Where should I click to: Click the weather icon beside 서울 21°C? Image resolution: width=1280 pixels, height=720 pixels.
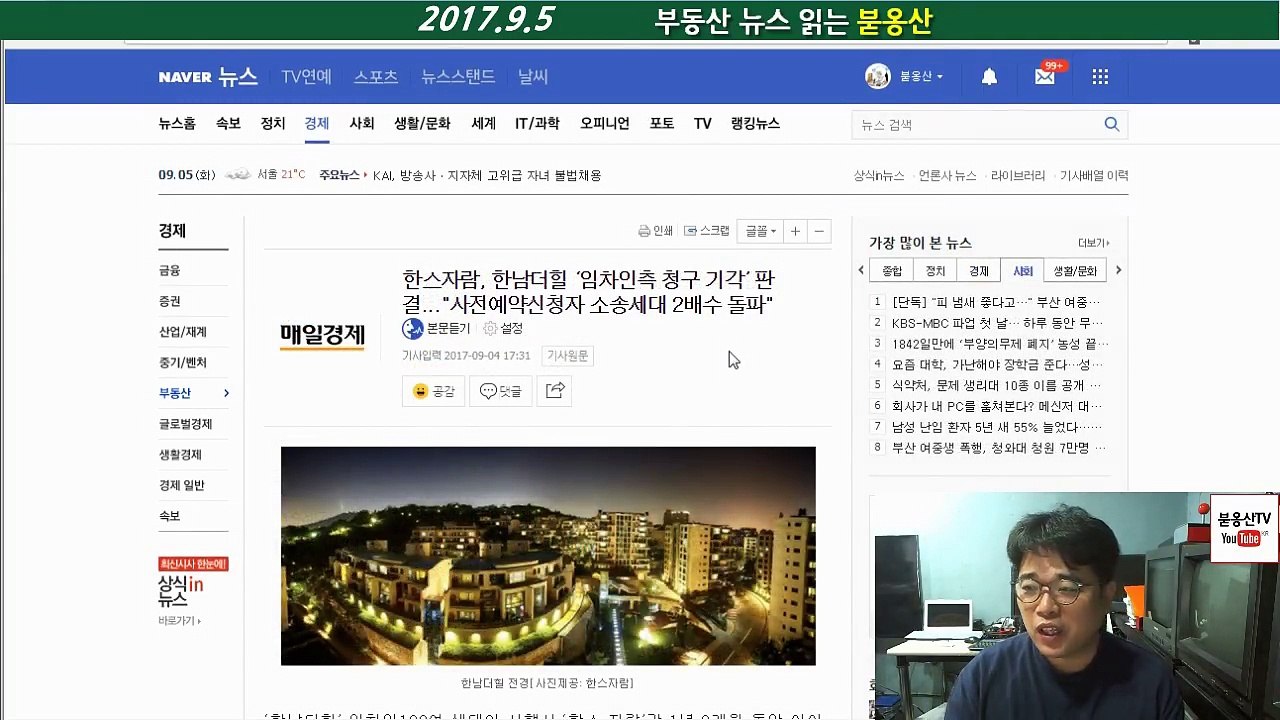(237, 175)
